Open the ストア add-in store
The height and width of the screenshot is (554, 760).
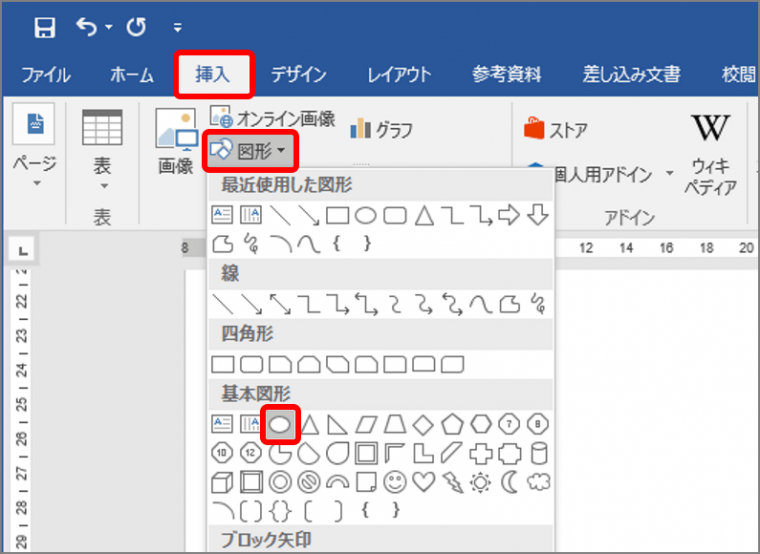(556, 129)
